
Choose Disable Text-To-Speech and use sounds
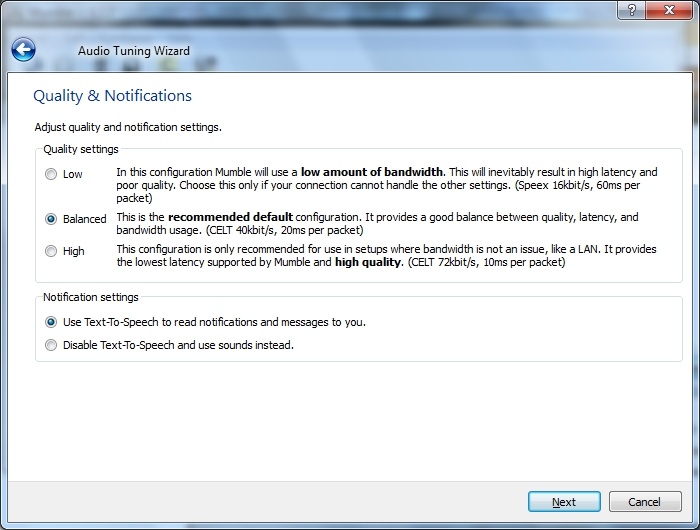click(51, 345)
